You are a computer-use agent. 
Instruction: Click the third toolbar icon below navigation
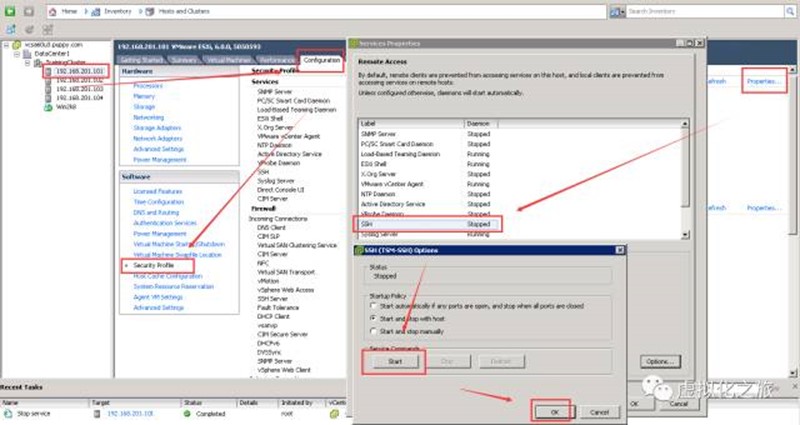coord(48,30)
